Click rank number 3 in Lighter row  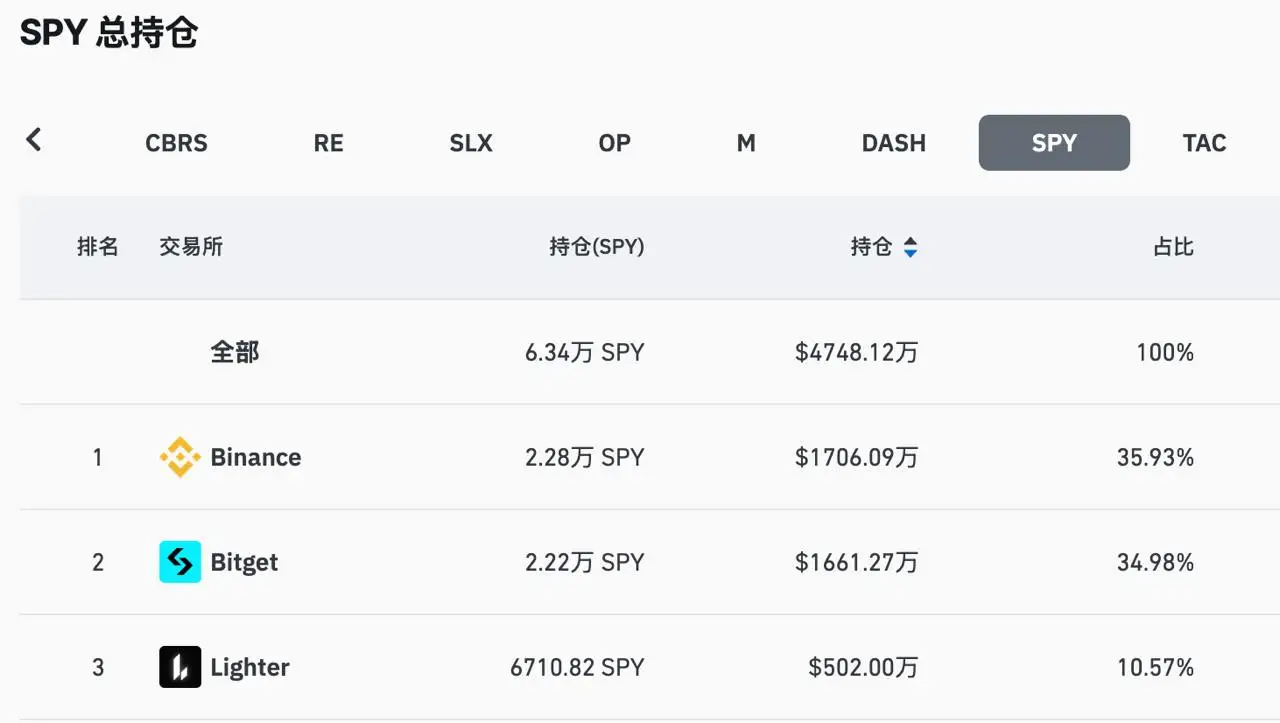(98, 667)
